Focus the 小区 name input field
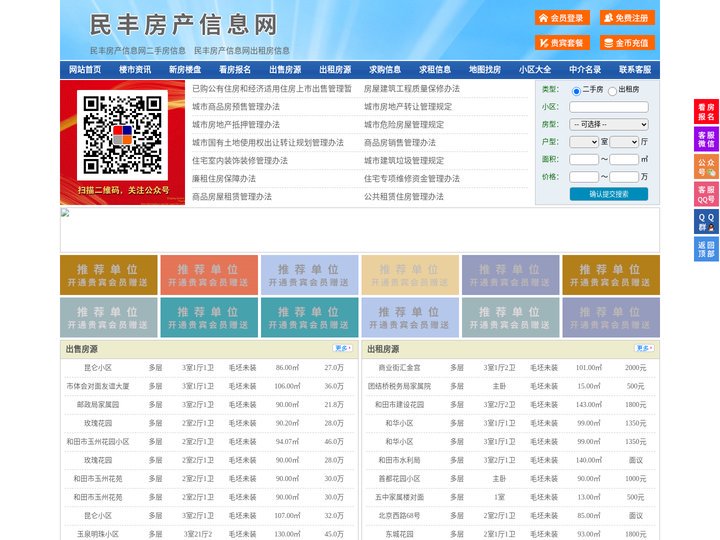 point(609,107)
